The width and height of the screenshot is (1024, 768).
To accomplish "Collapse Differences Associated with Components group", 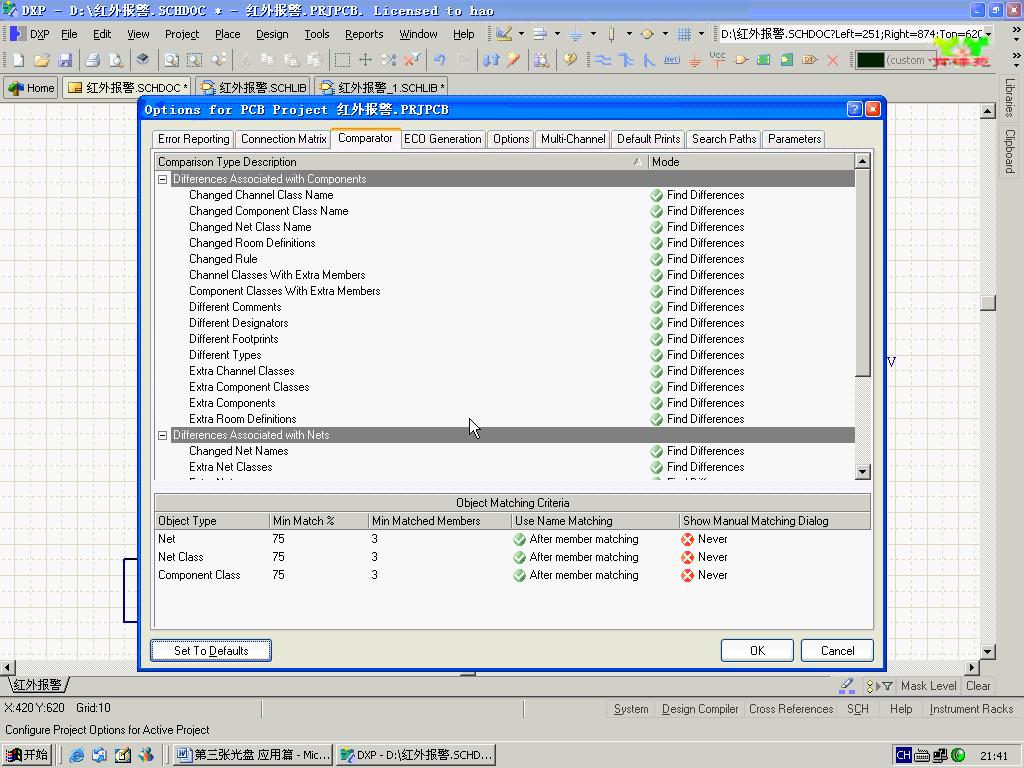I will [163, 179].
